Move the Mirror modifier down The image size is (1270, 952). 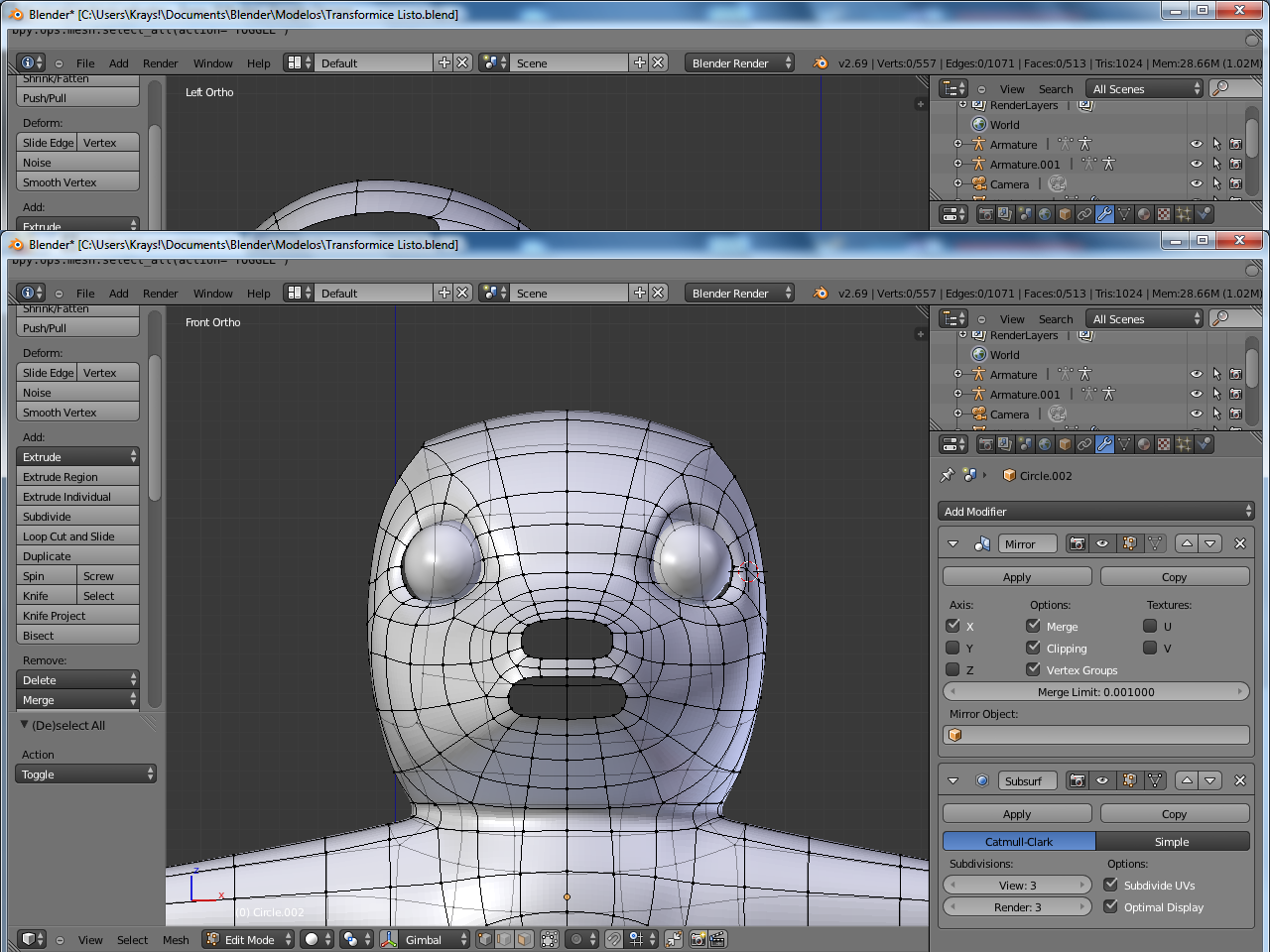[x=1210, y=543]
